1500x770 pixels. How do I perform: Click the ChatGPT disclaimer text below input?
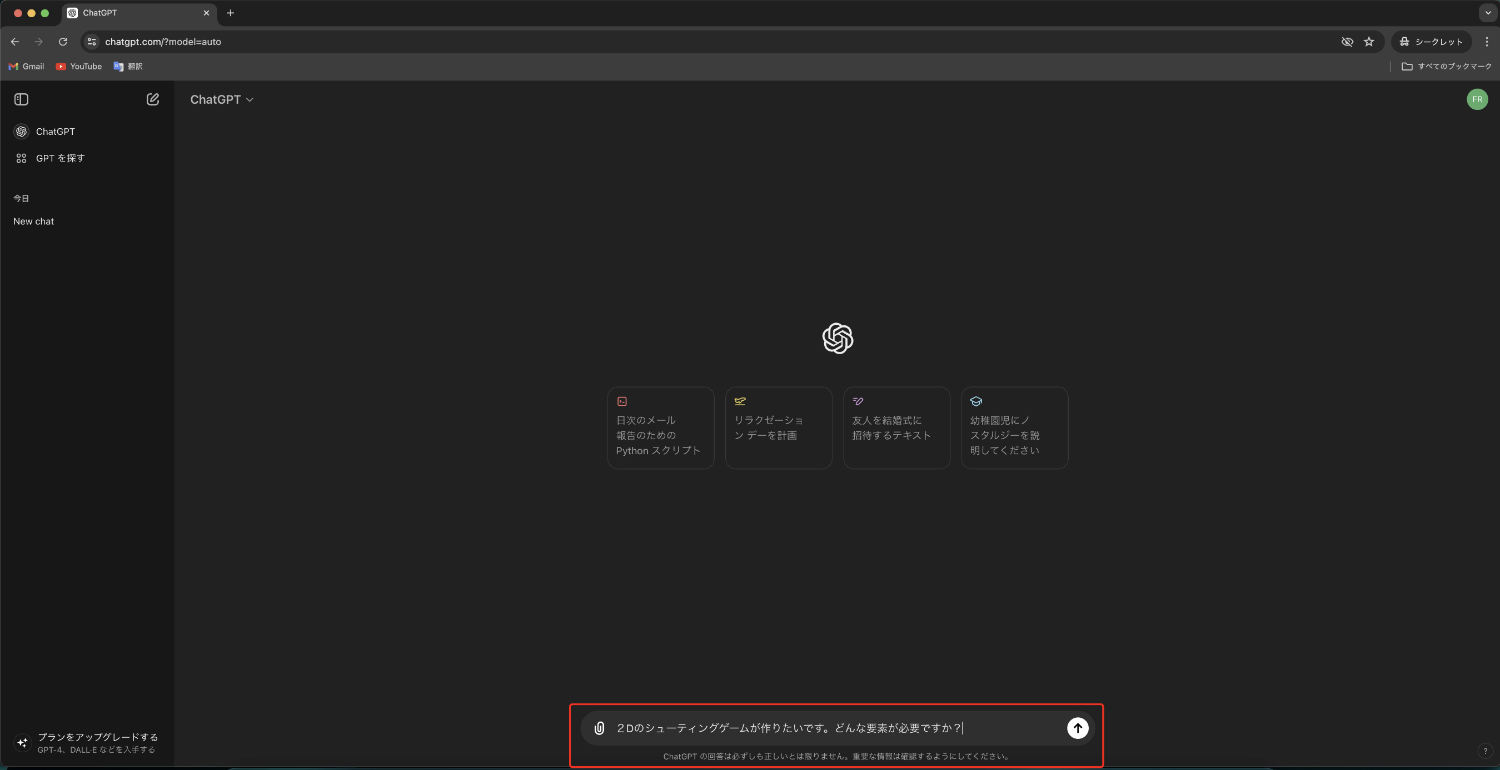(836, 756)
